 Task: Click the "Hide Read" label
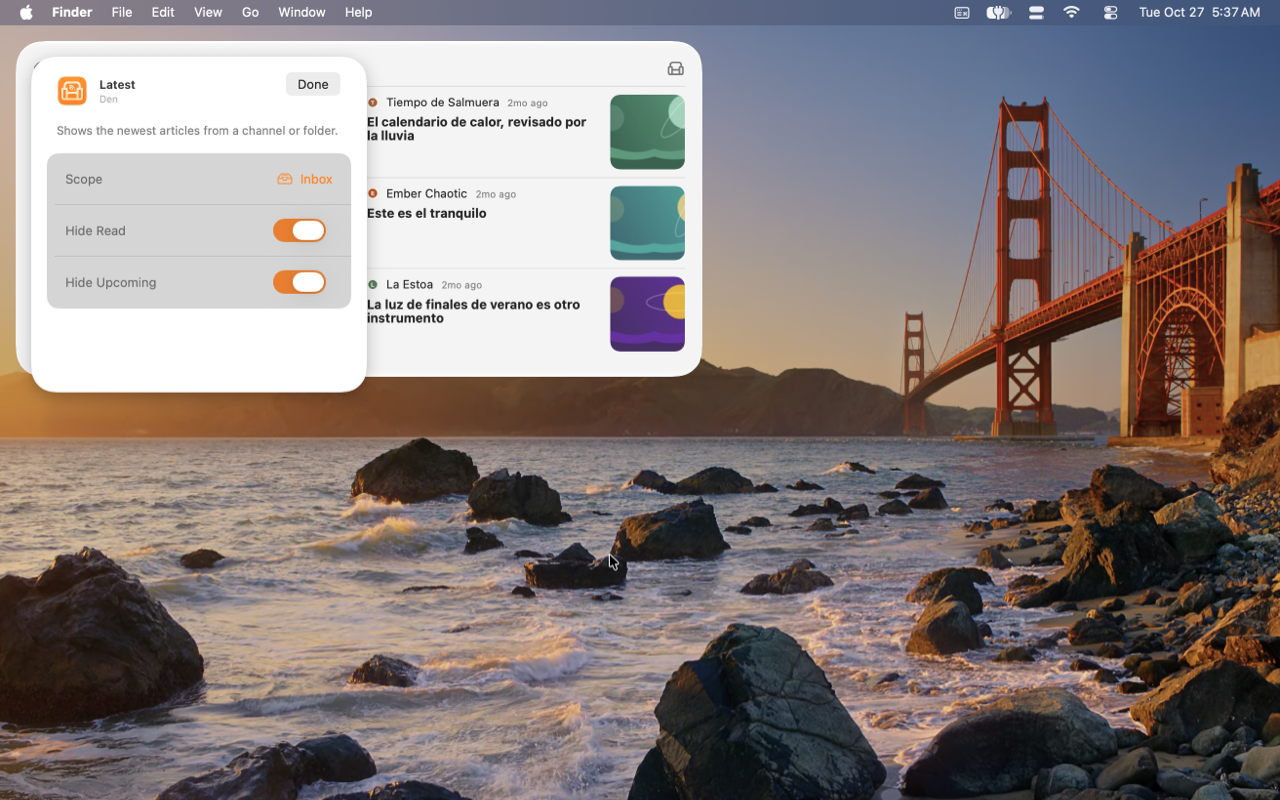(95, 231)
